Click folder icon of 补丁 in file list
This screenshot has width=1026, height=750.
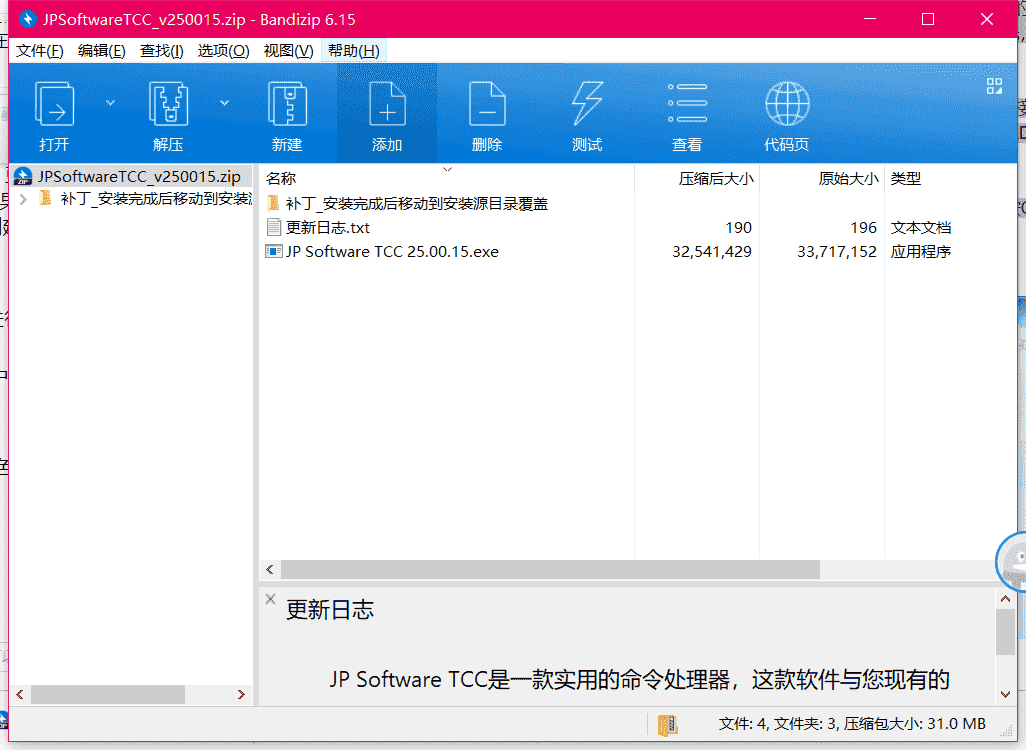click(274, 203)
